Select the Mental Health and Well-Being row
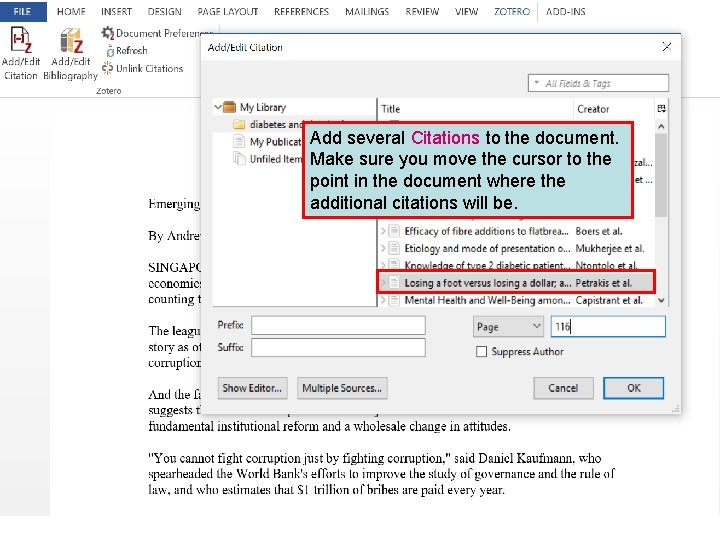Image resolution: width=720 pixels, height=540 pixels. tap(516, 300)
